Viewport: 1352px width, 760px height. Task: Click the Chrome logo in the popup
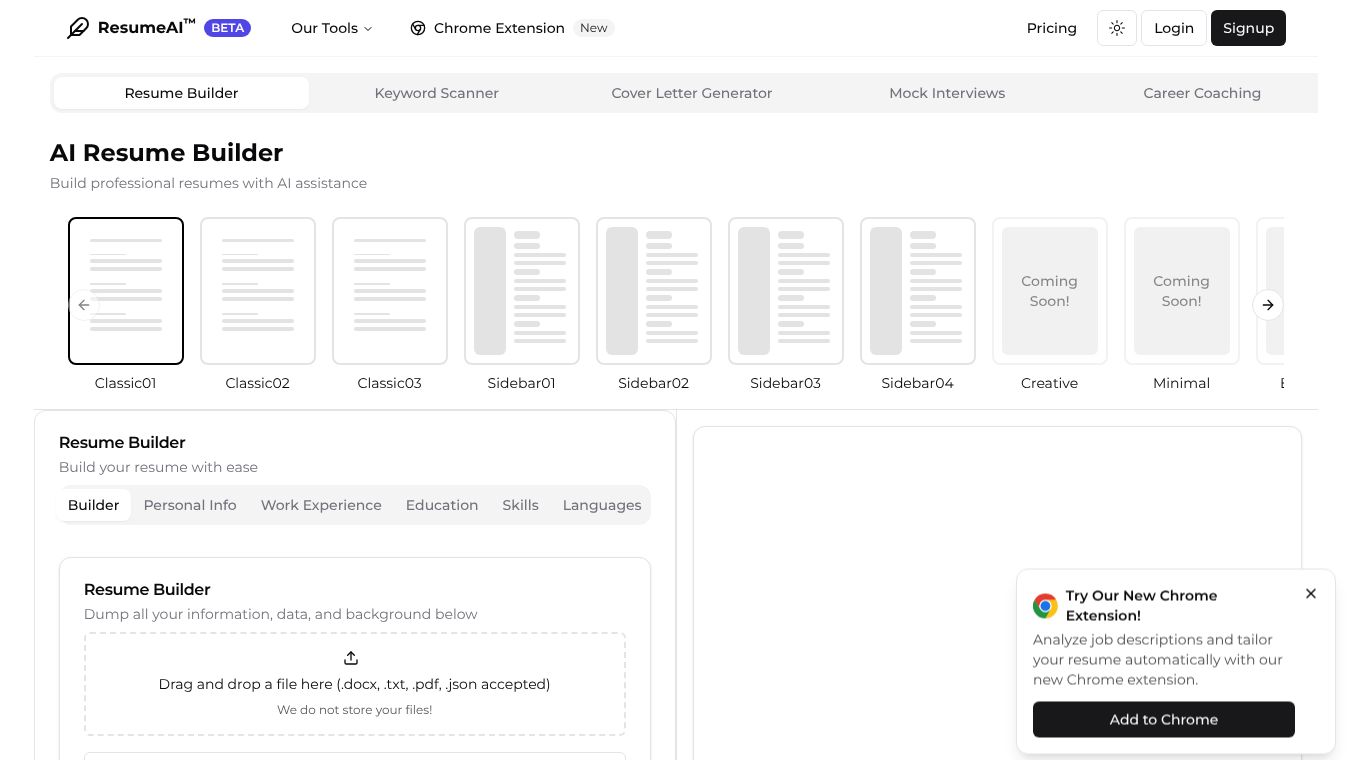pos(1045,606)
